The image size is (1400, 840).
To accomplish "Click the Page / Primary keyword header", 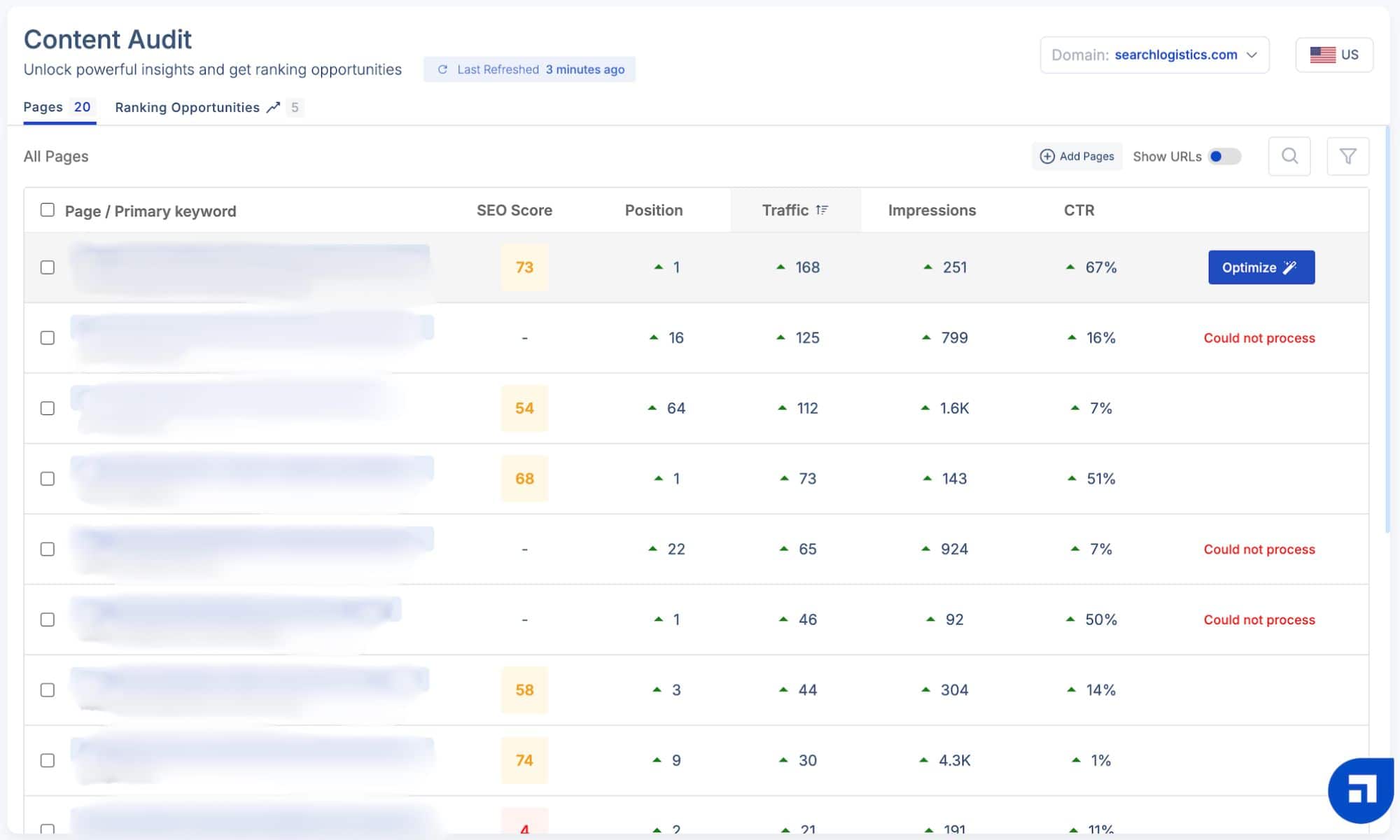I will [150, 211].
